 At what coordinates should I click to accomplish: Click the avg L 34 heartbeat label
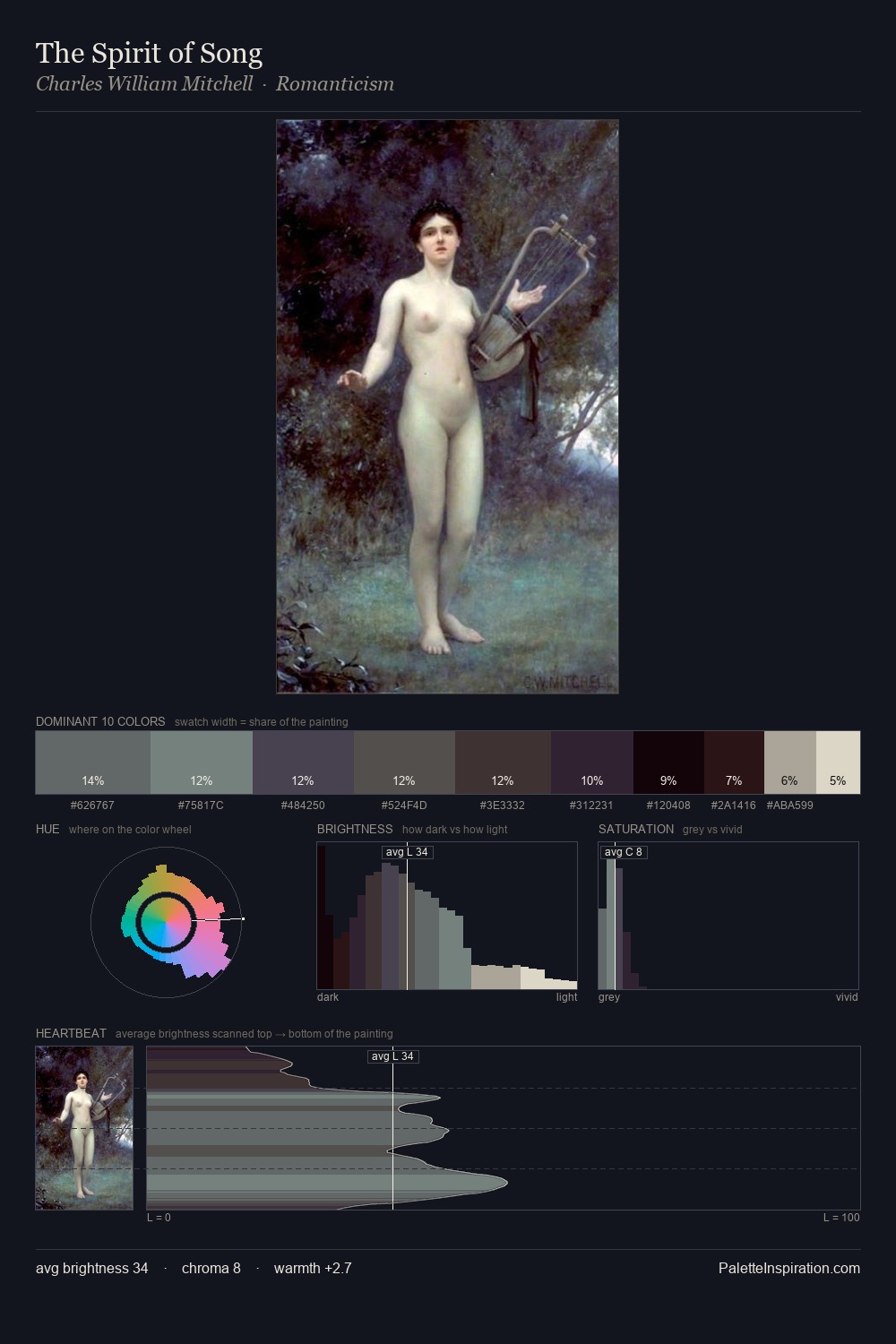tap(393, 1056)
